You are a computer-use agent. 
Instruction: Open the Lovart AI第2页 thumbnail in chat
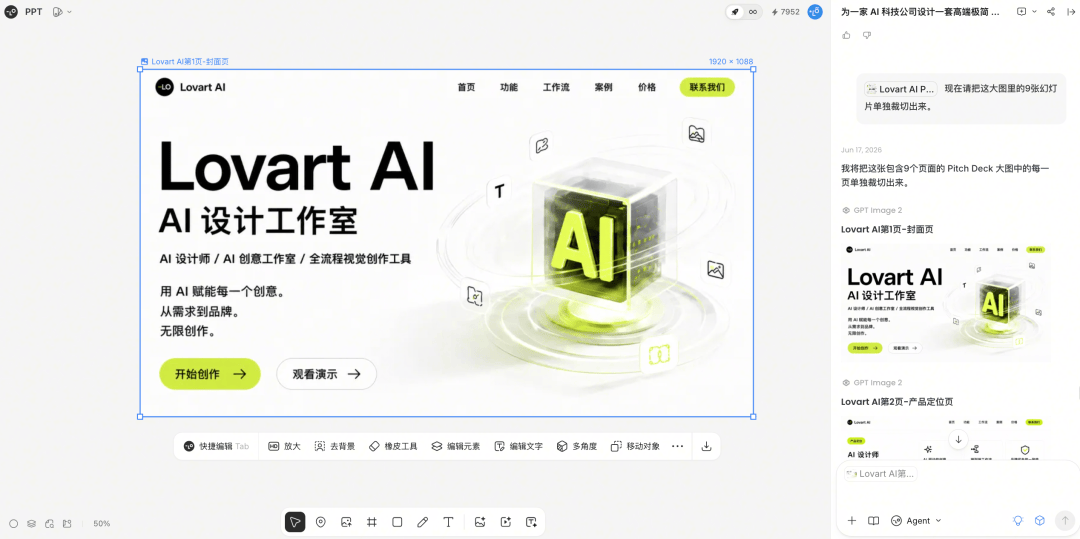pyautogui.click(x=946, y=436)
